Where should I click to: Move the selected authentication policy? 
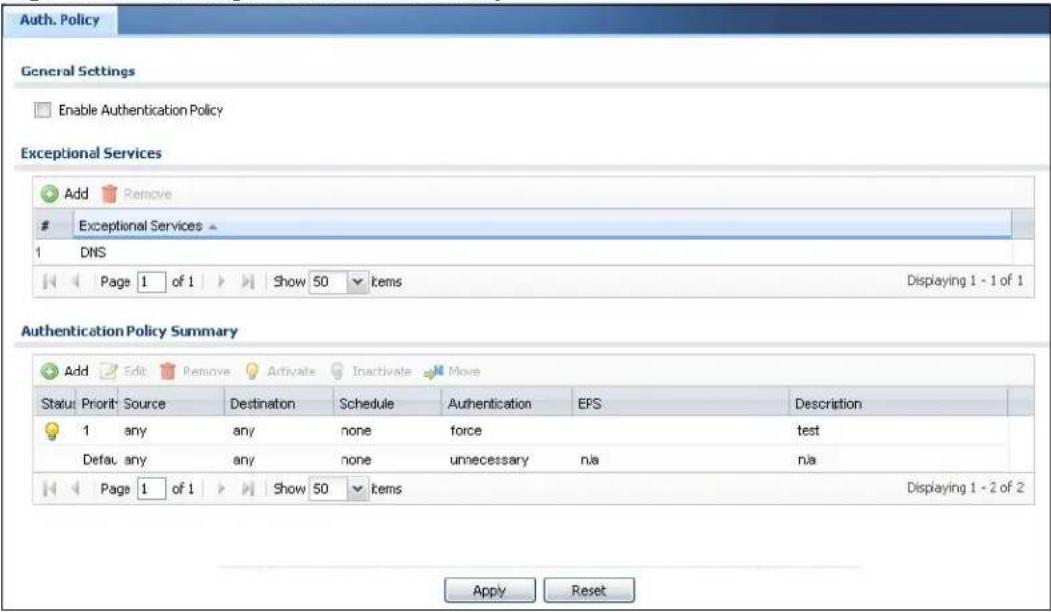[x=452, y=371]
